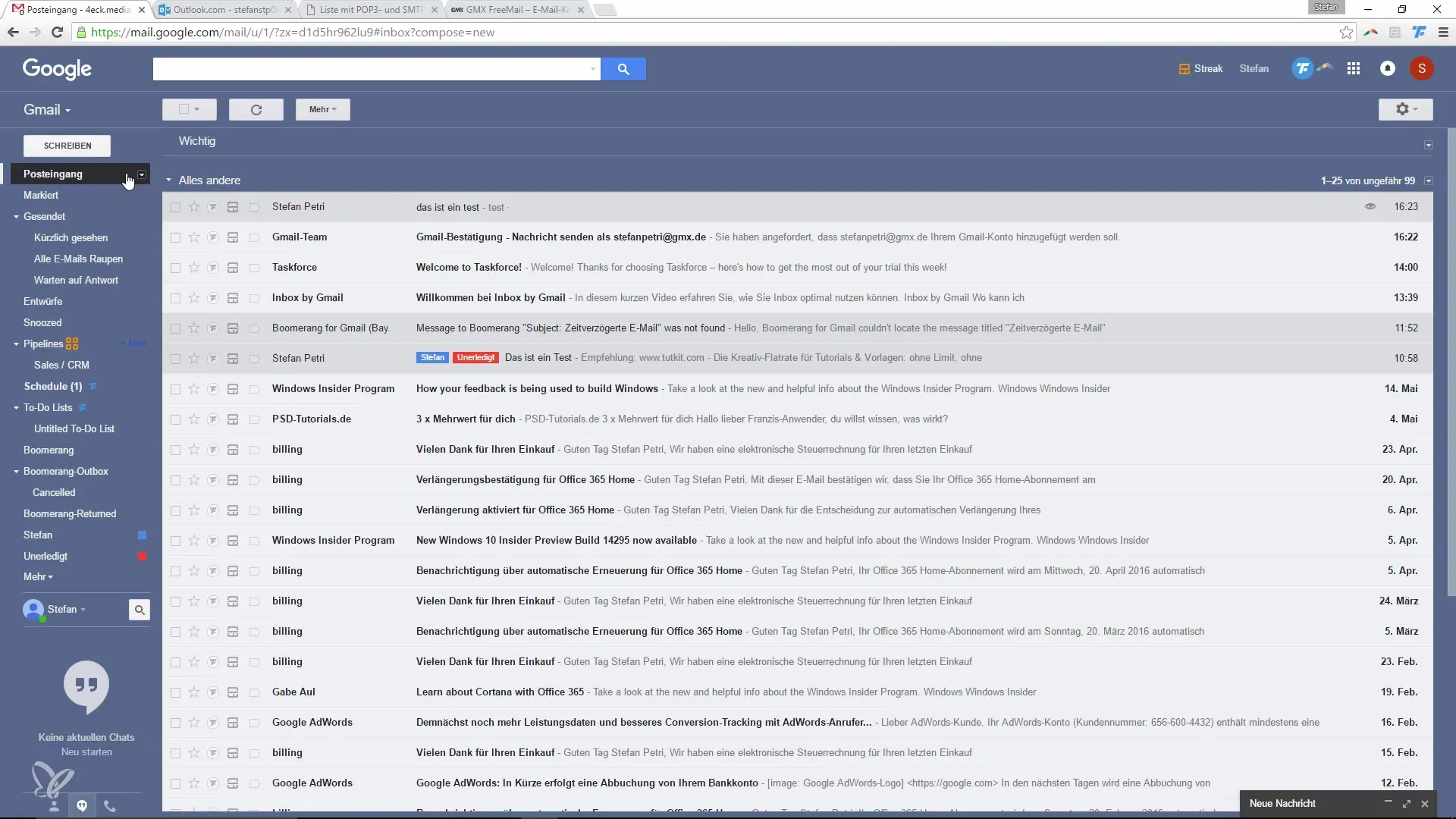Tick checkbox for Google AdWords 16. Feb. email
This screenshot has width=1456, height=819.
coord(175,723)
